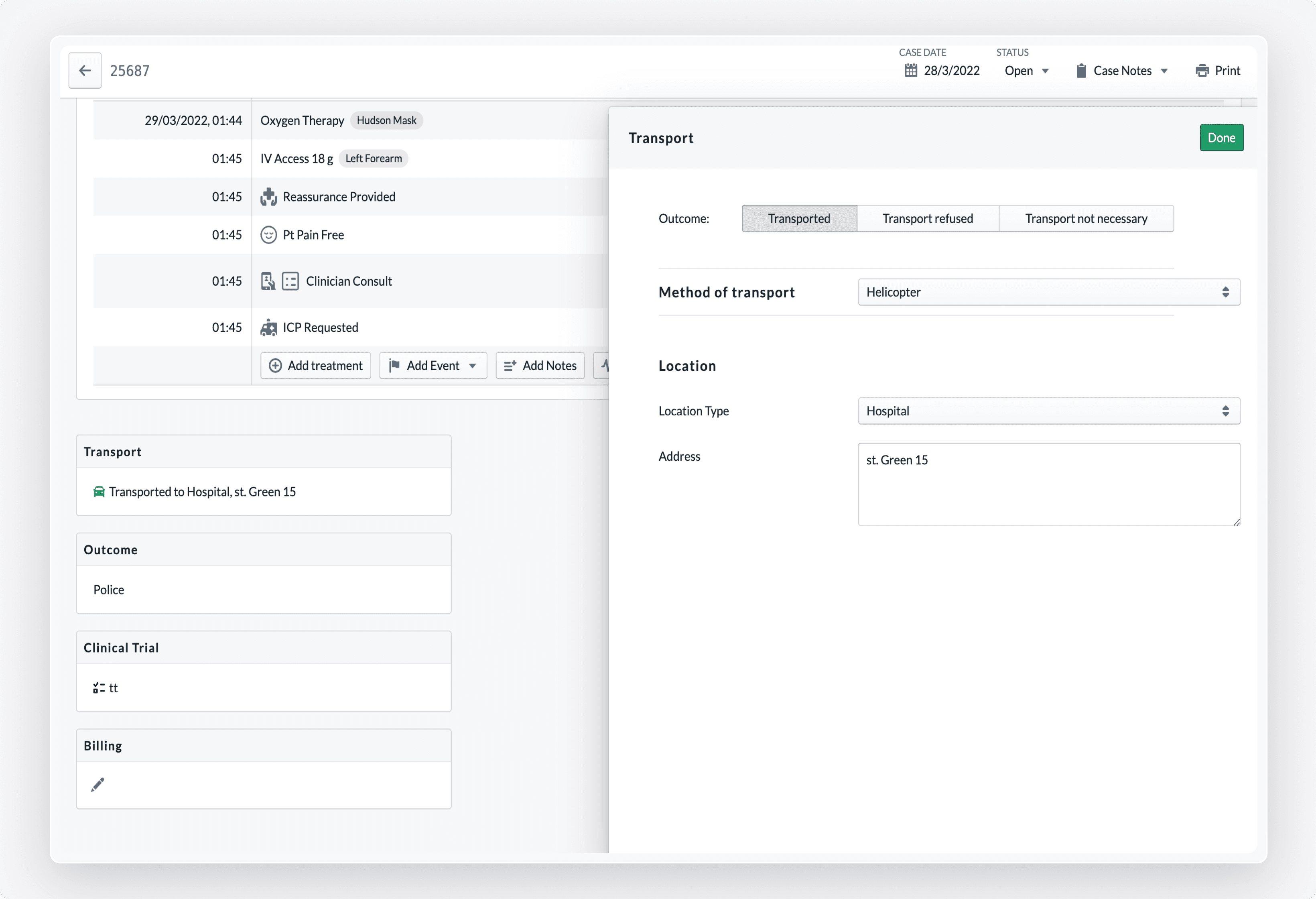Click the flag icon on Add Event
Screen dimensions: 1316x899
[x=395, y=365]
